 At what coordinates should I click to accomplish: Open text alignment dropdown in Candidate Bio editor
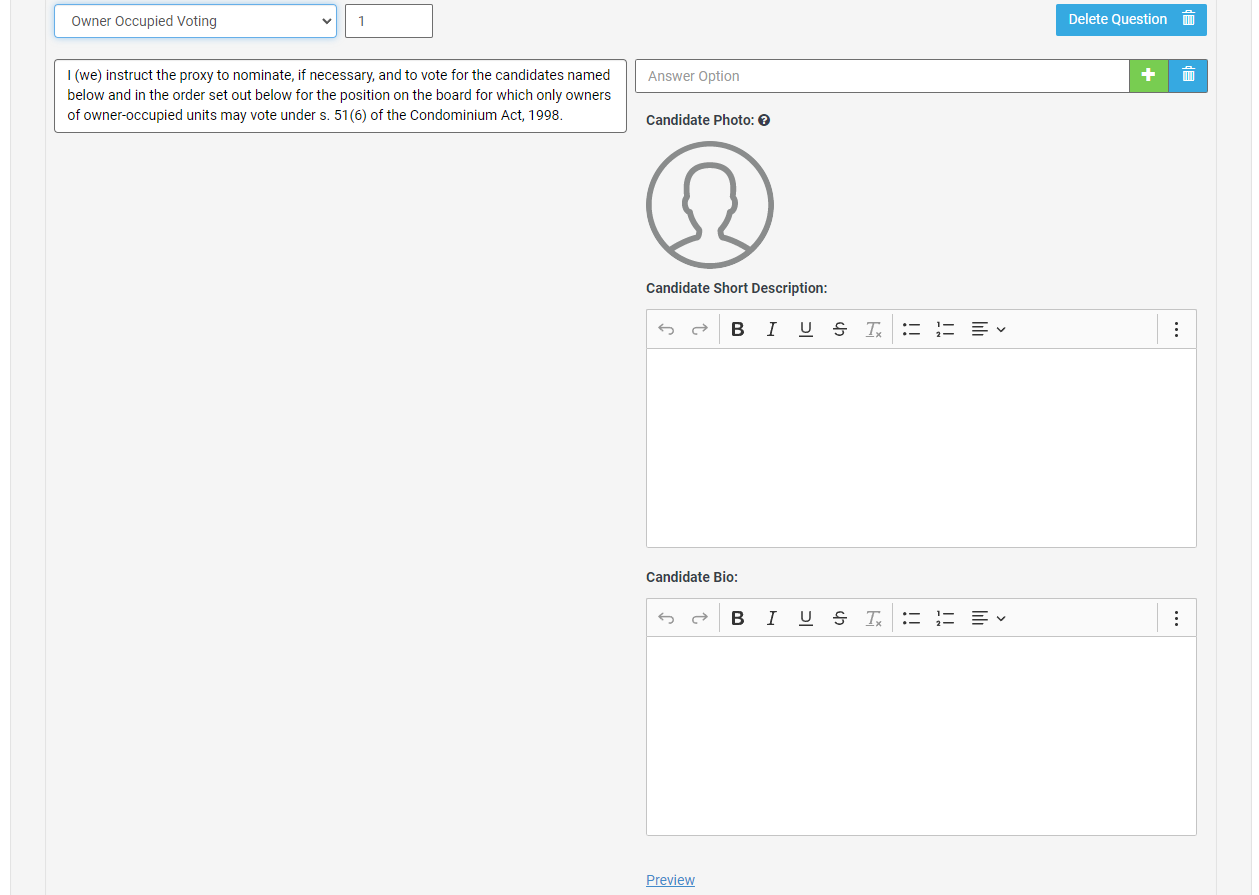click(x=988, y=618)
